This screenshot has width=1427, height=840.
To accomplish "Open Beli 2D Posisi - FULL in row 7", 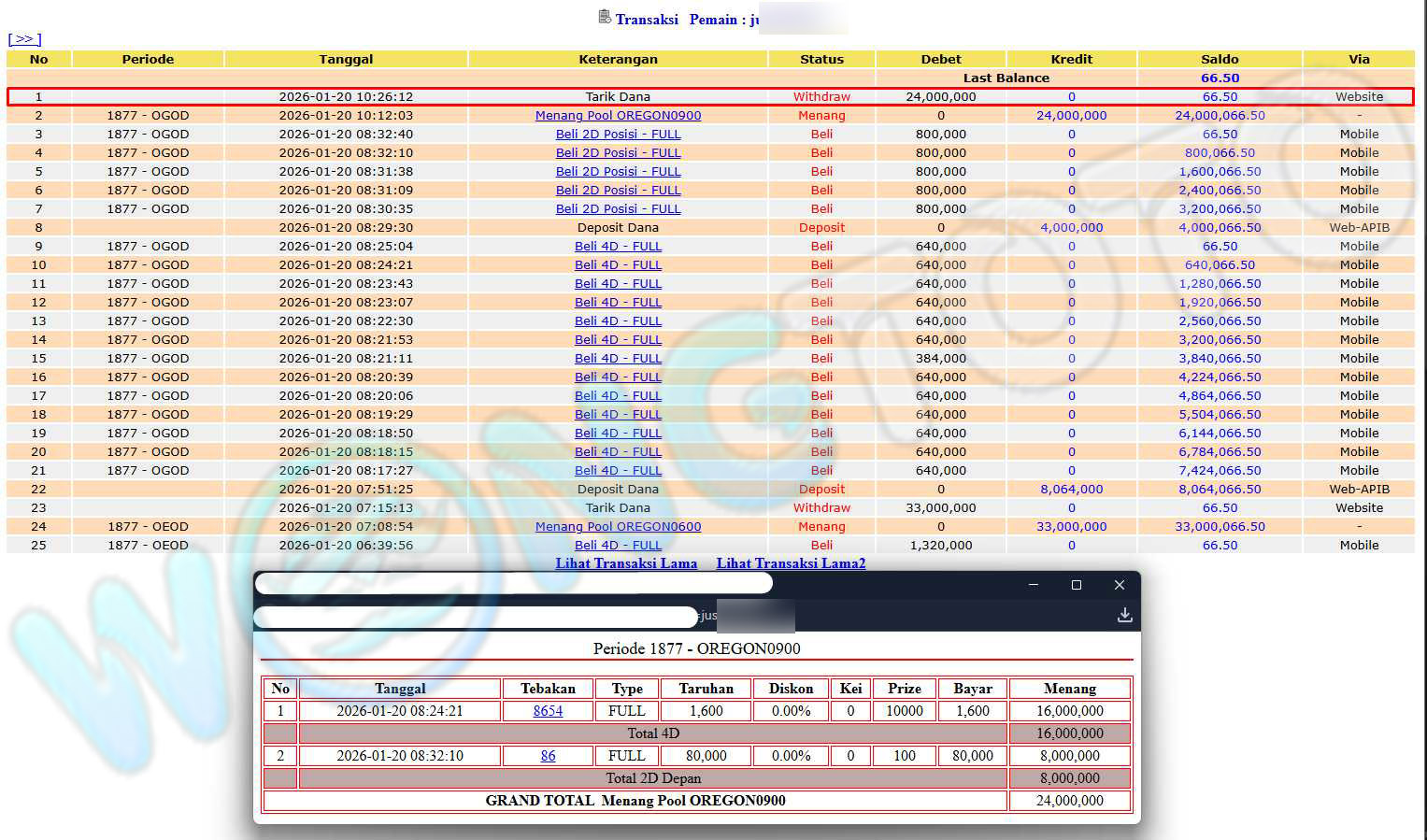I will point(618,209).
